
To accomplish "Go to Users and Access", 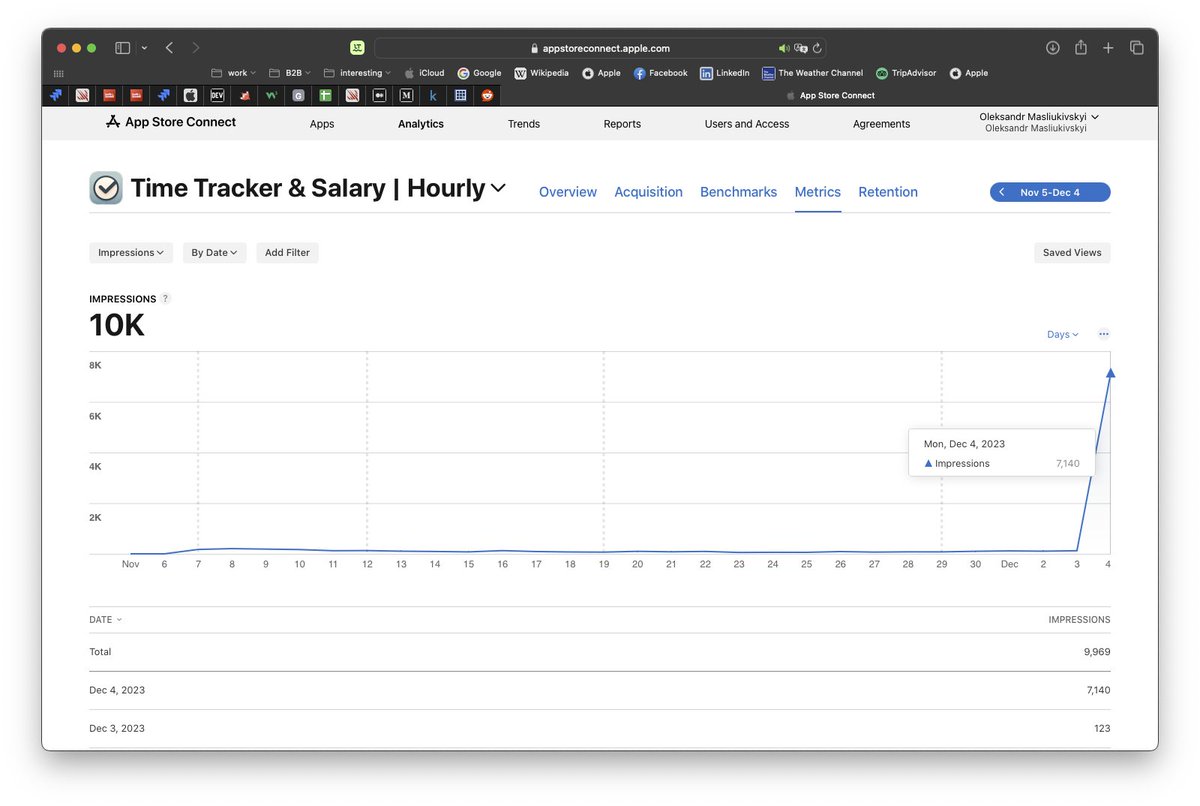I will [x=747, y=124].
